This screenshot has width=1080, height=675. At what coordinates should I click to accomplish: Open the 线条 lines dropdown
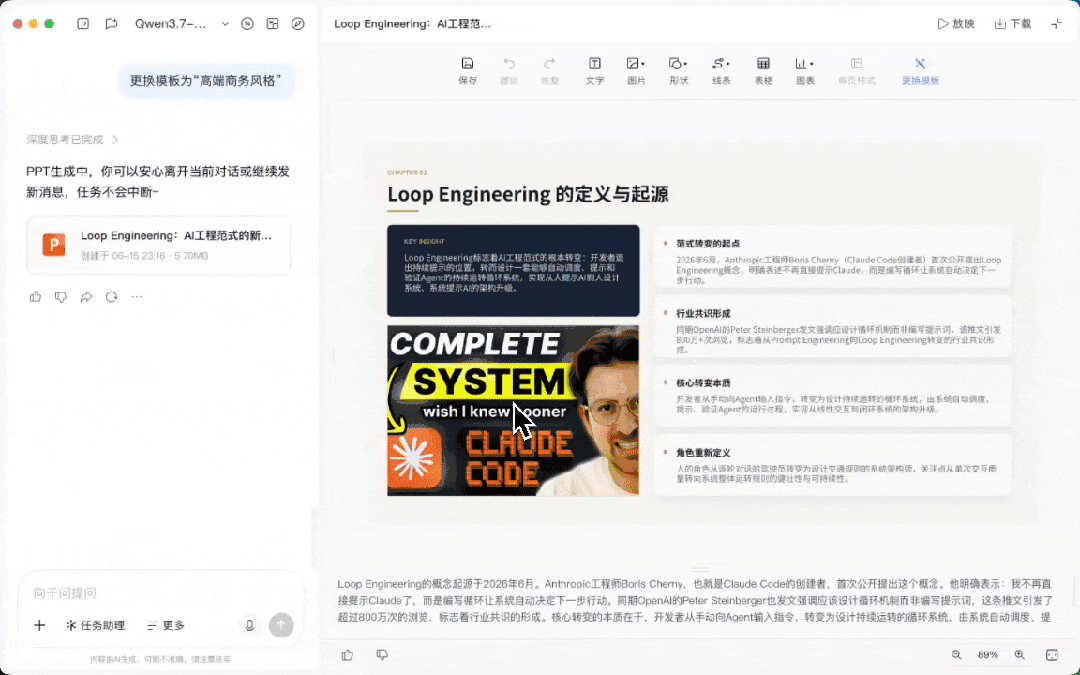pyautogui.click(x=721, y=71)
